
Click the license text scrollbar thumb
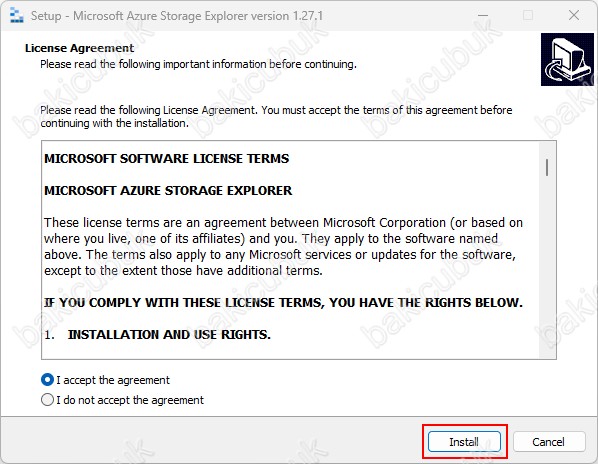pos(547,167)
